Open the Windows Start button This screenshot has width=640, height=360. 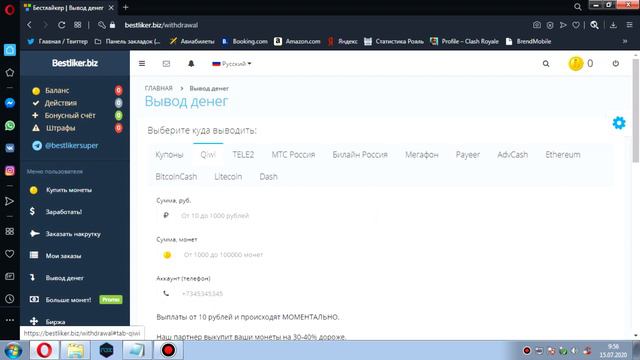point(13,350)
